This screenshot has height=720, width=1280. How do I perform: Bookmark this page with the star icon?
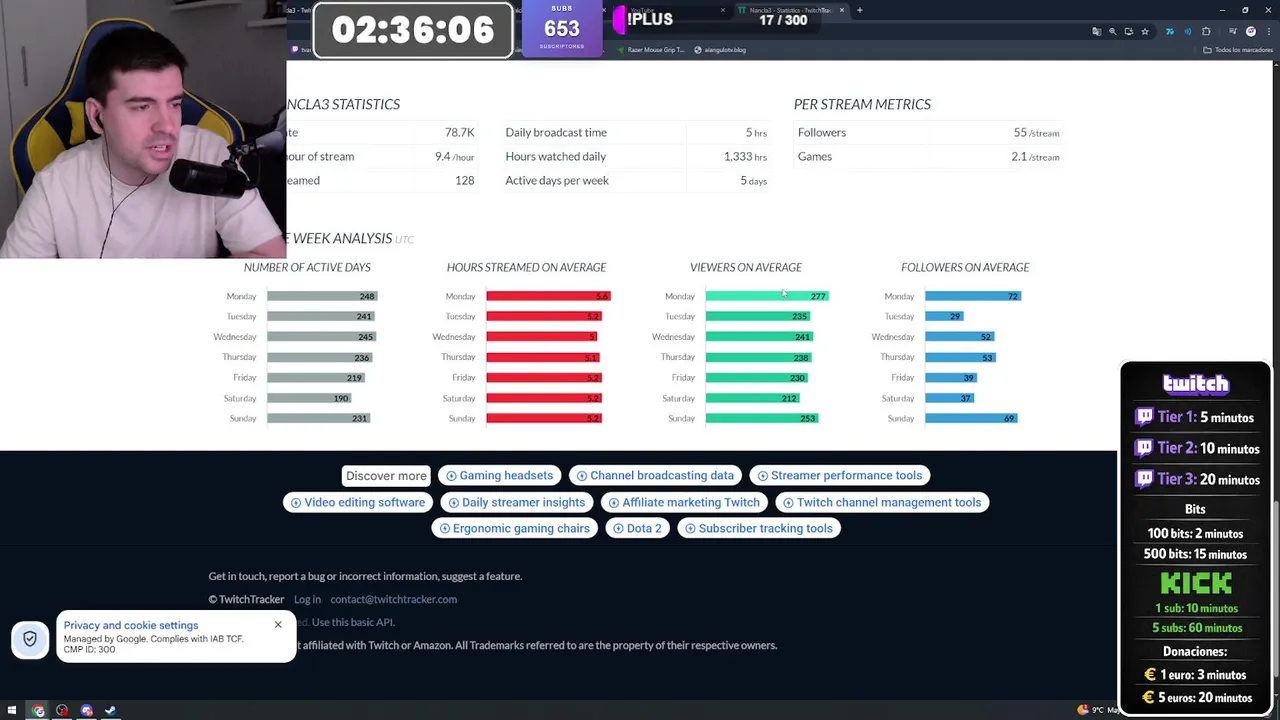pyautogui.click(x=1145, y=31)
